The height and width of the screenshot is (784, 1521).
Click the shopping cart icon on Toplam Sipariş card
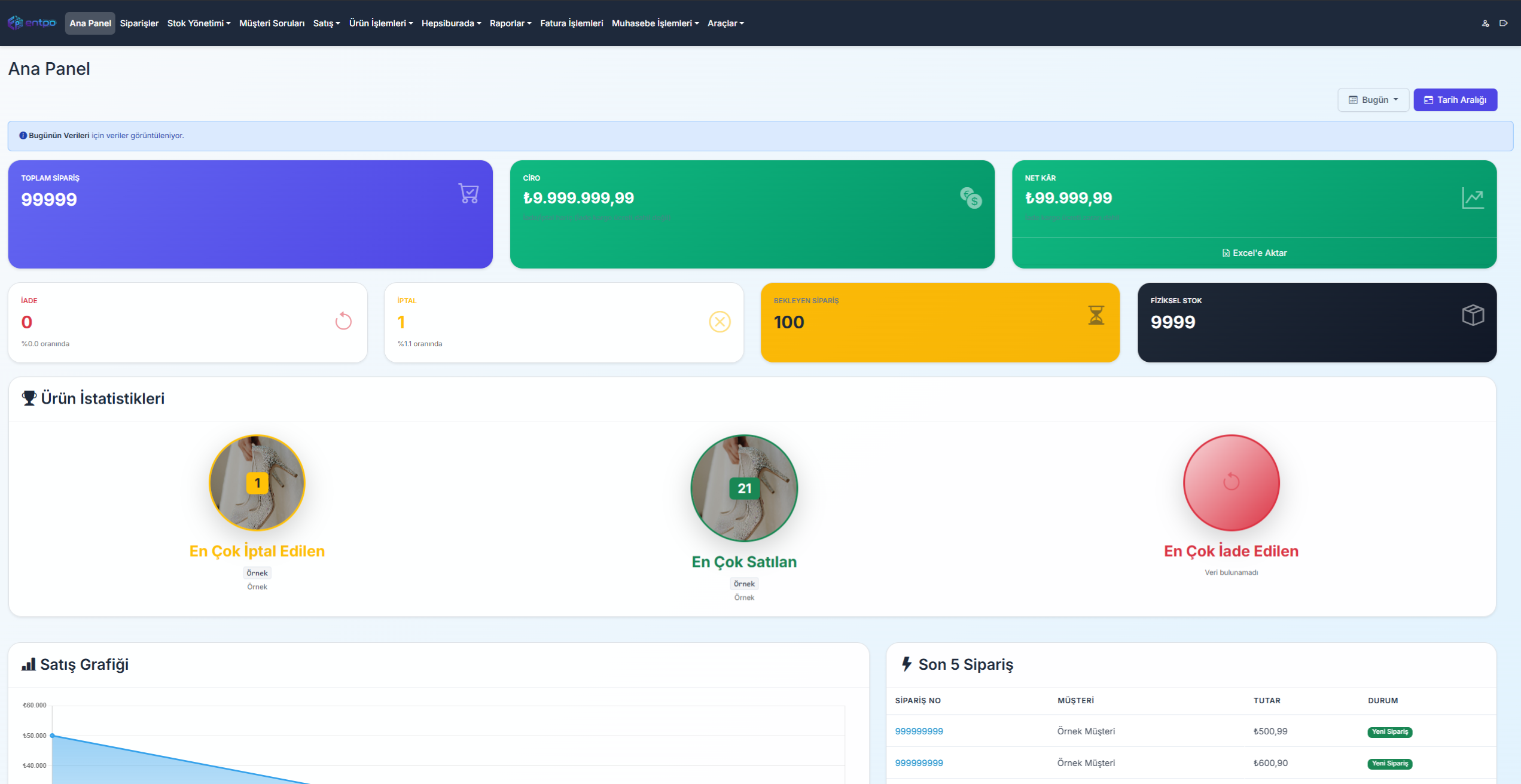pos(468,193)
